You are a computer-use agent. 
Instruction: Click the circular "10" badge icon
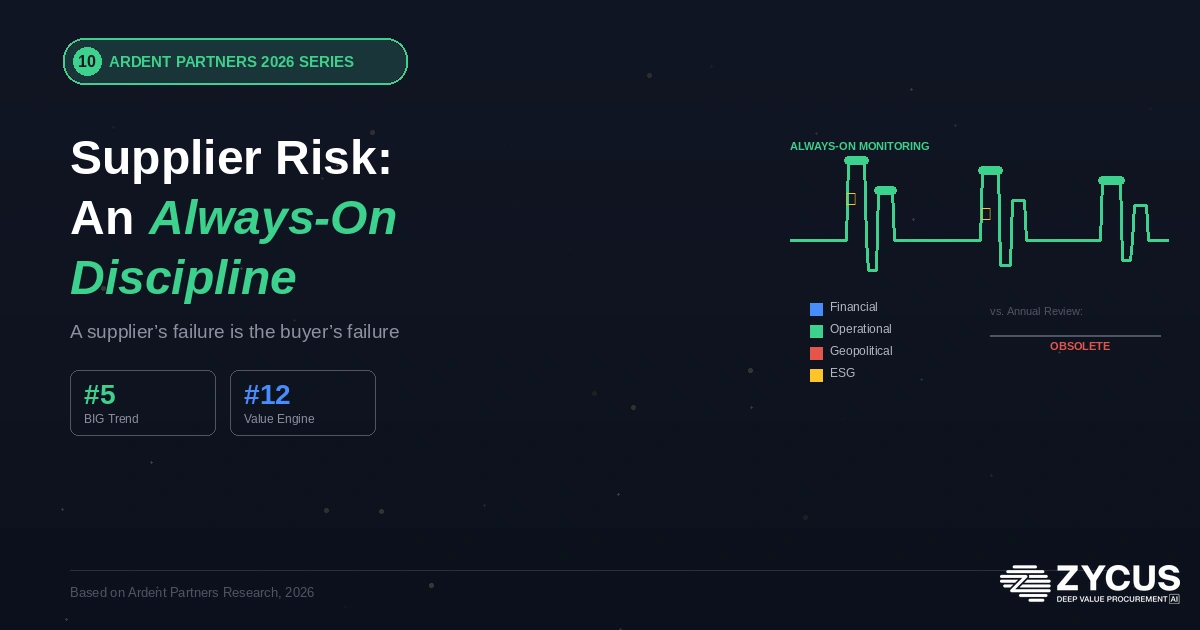pos(87,61)
